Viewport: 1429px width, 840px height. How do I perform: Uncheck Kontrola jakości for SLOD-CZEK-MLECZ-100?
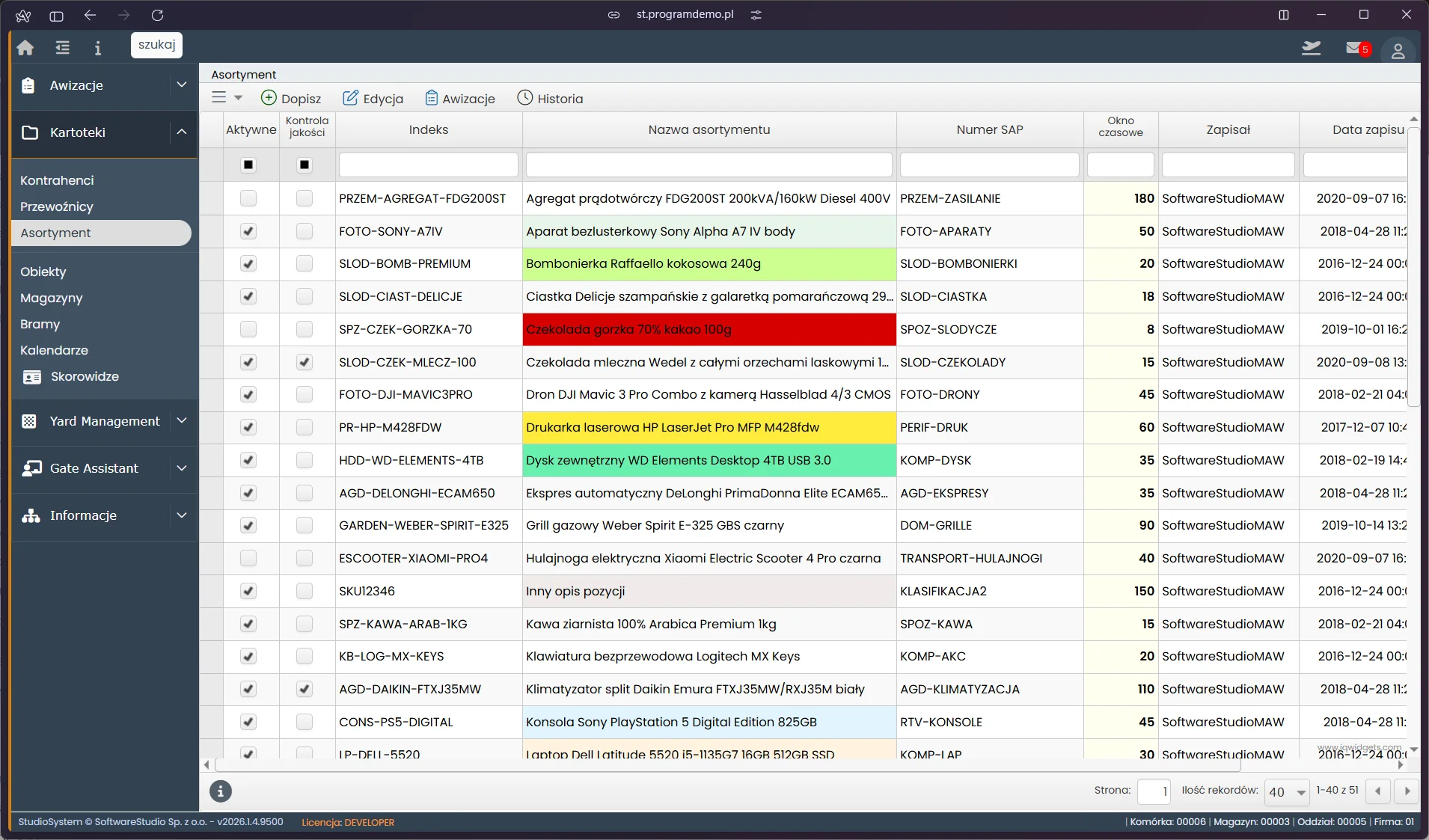coord(305,362)
